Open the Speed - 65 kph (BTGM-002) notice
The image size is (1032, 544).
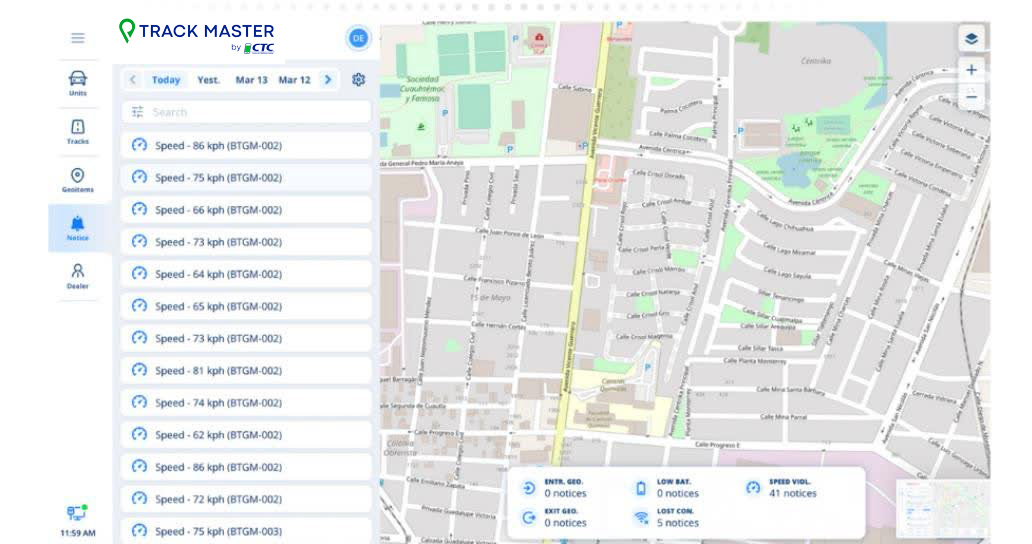click(246, 306)
